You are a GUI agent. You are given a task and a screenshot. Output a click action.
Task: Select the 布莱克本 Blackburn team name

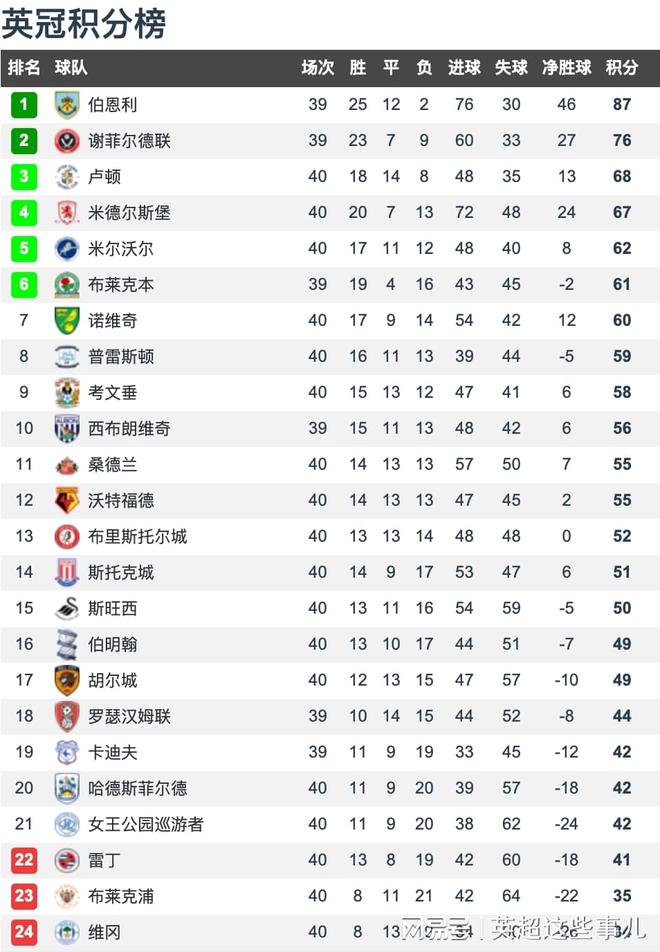(x=121, y=285)
